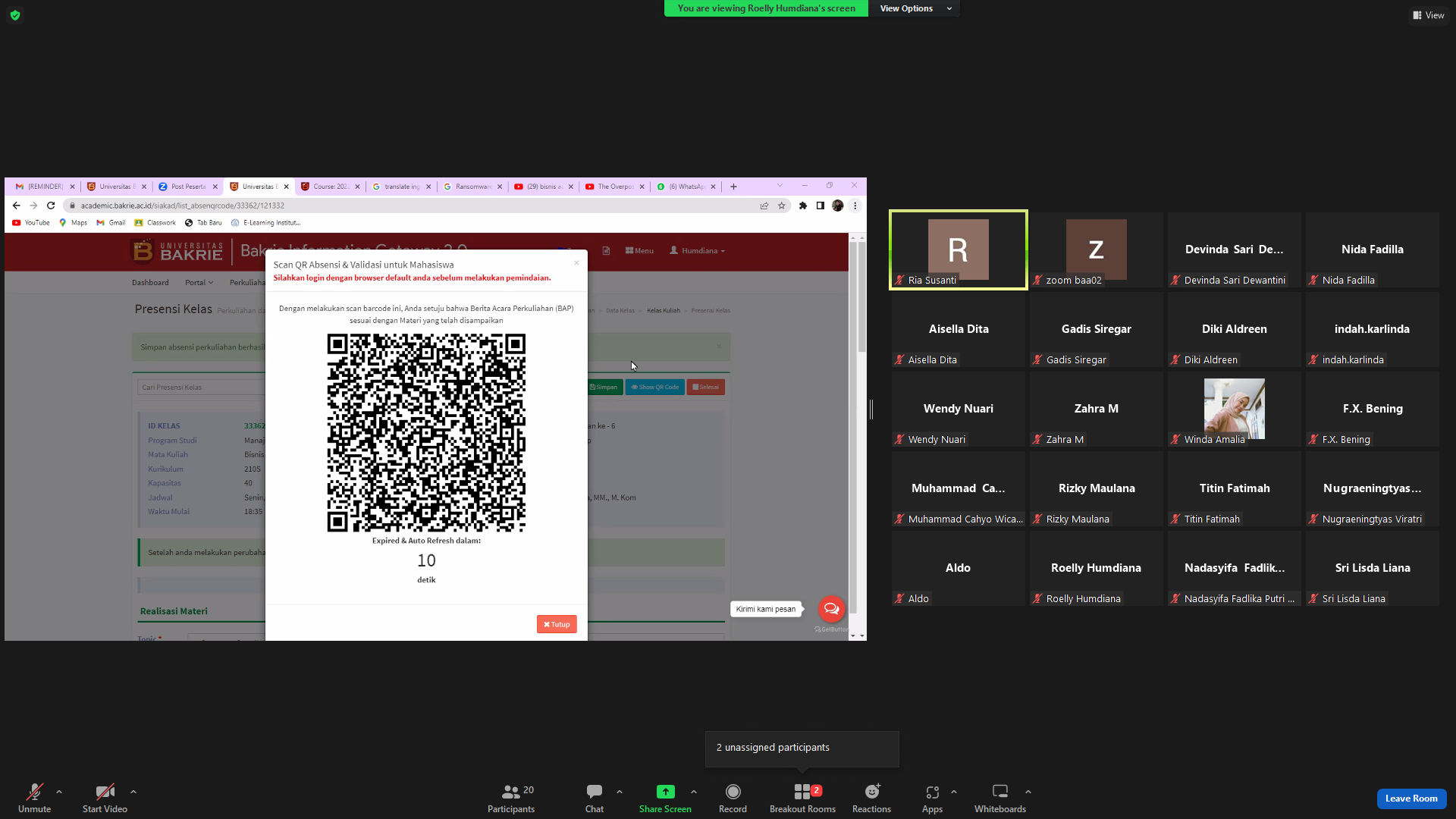The width and height of the screenshot is (1456, 819).
Task: Open the Maps bookmark
Action: point(74,223)
